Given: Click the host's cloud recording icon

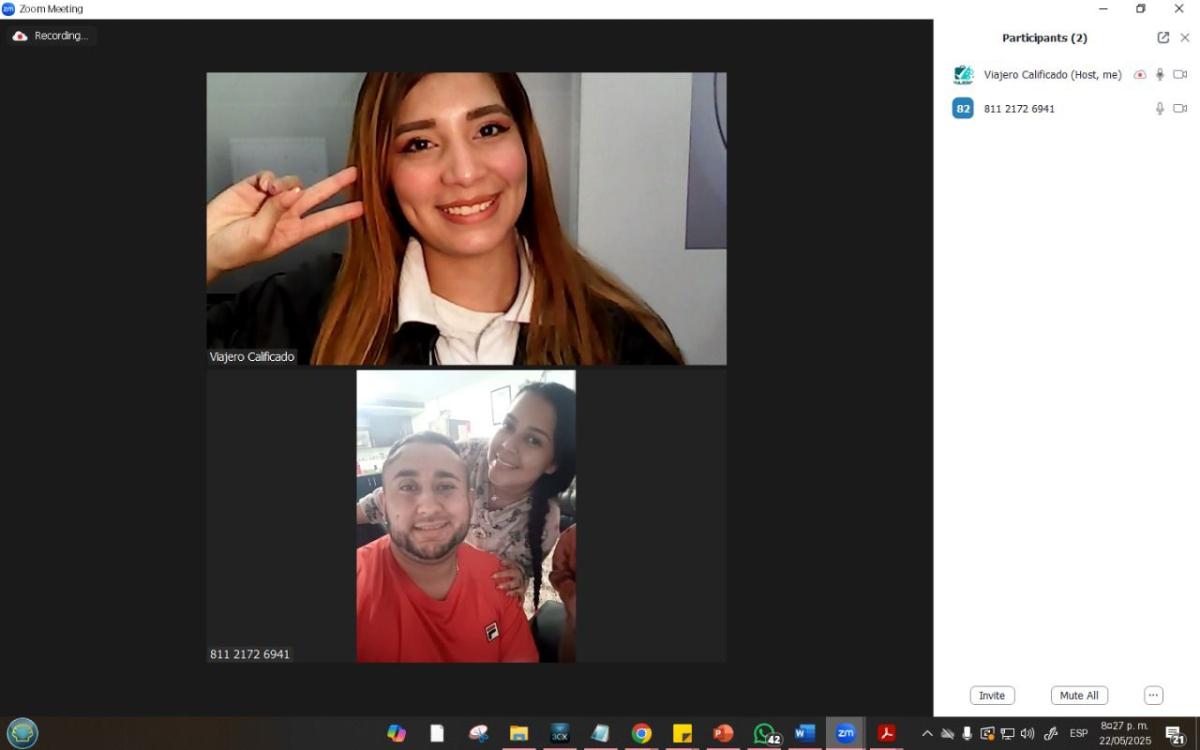Looking at the screenshot, I should point(1139,75).
